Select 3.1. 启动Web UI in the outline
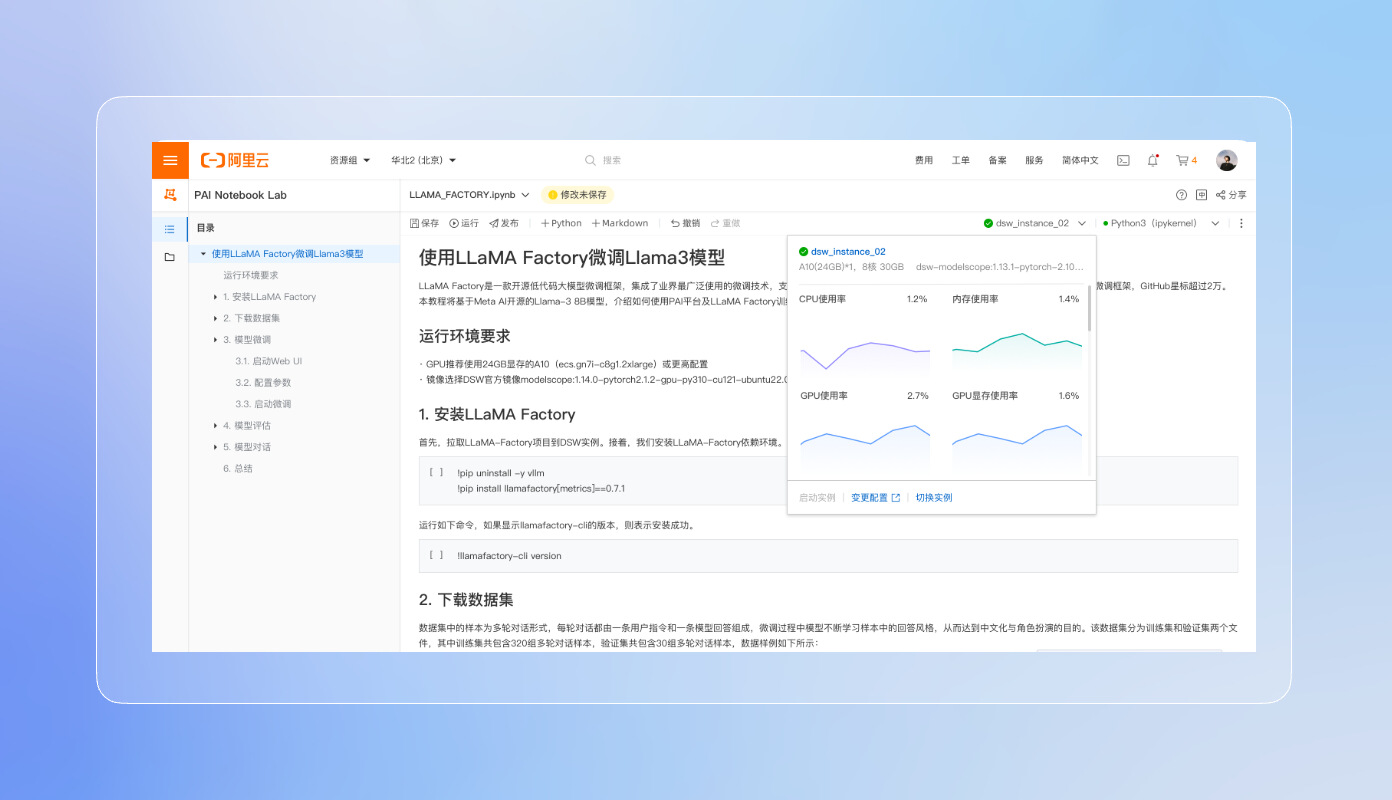 click(269, 361)
